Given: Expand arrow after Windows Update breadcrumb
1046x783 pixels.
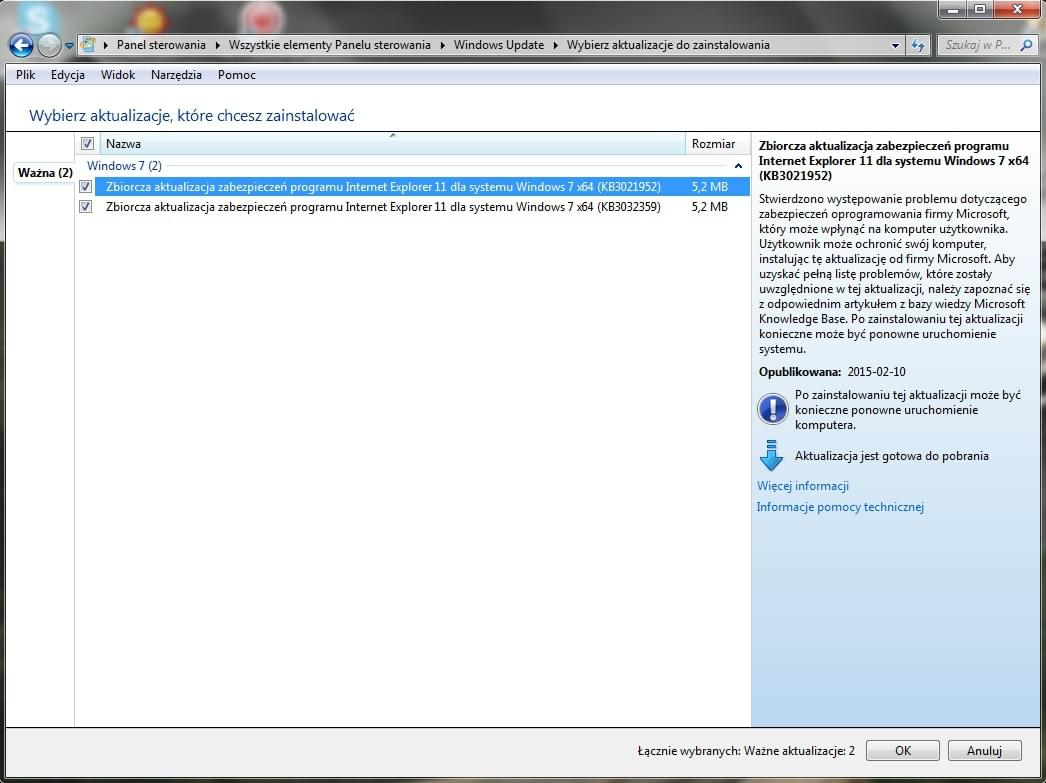Looking at the screenshot, I should (x=556, y=45).
